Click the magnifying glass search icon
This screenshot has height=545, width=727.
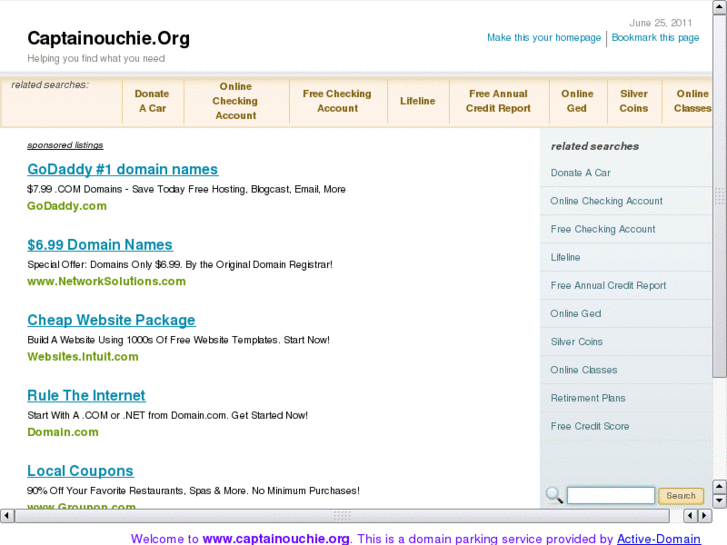554,495
